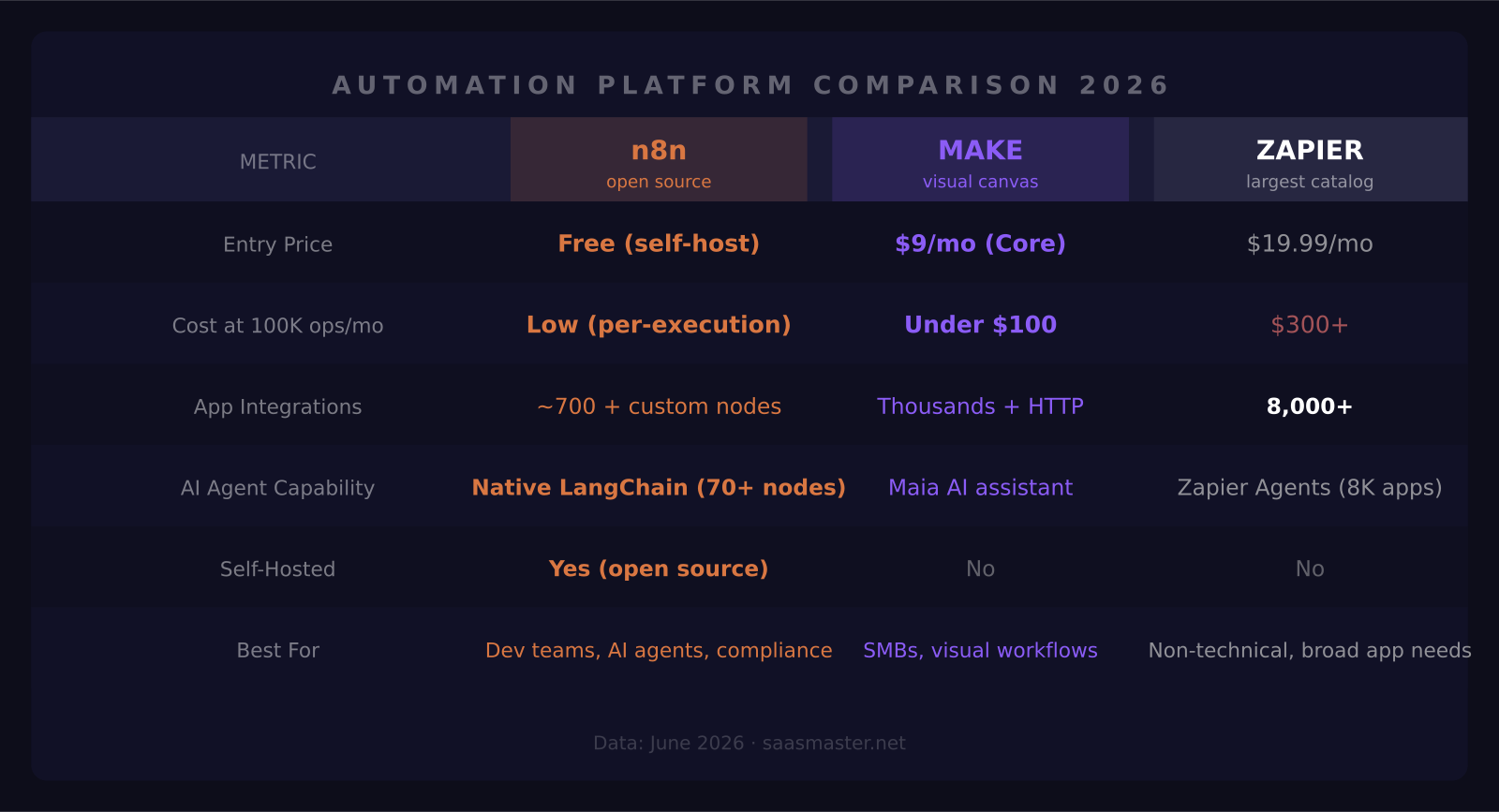Select the n8n open source column header
Screen dimensions: 1499x812
coord(659,159)
